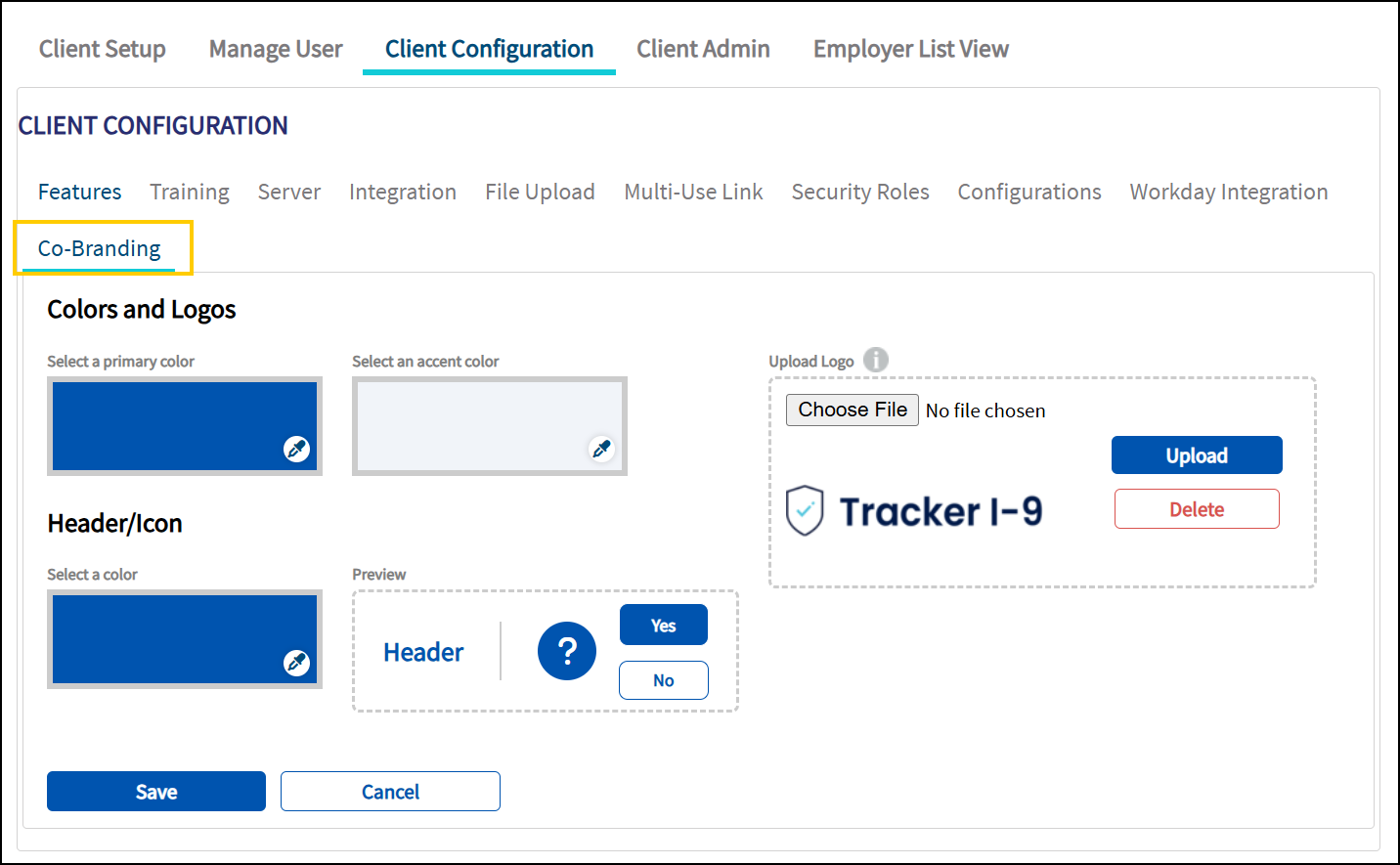Open the Workday Integration sub-tab
Viewport: 1400px width, 865px height.
point(1229,192)
